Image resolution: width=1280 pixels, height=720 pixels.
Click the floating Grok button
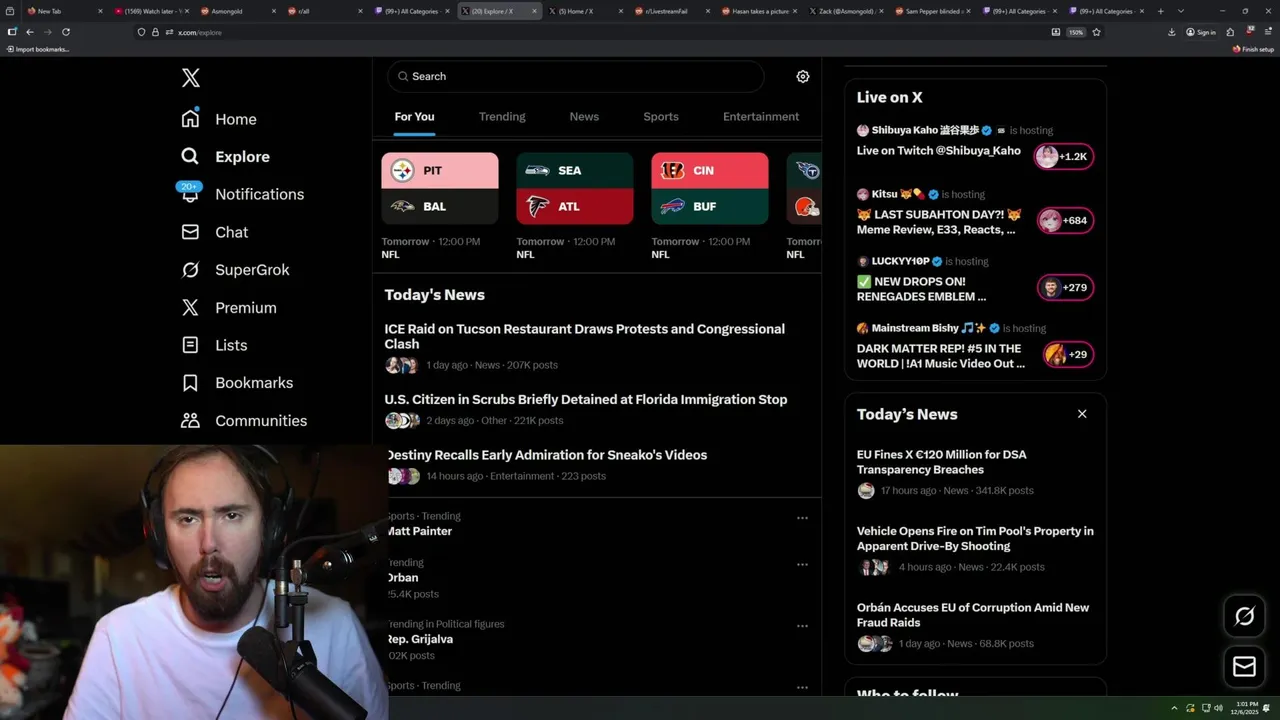point(1244,616)
